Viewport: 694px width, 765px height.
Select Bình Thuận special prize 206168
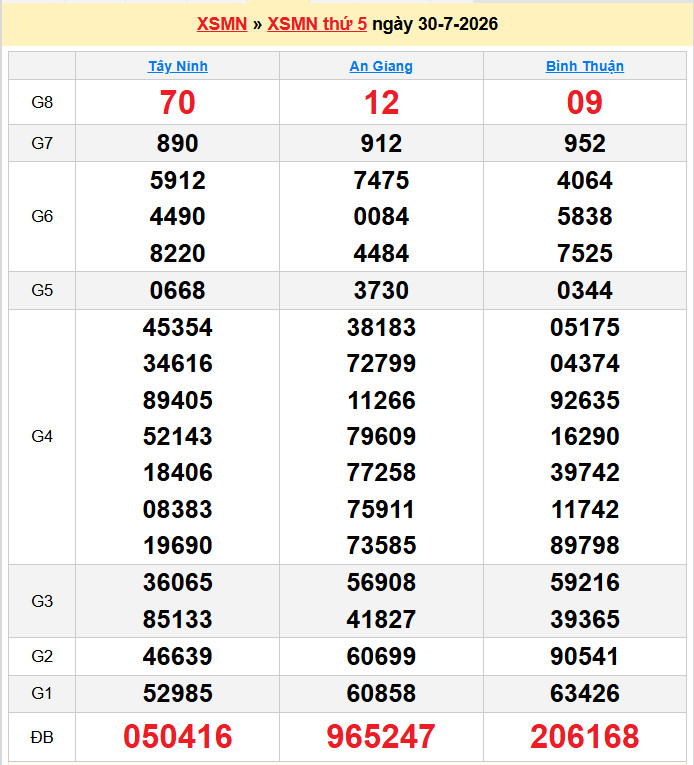(585, 737)
